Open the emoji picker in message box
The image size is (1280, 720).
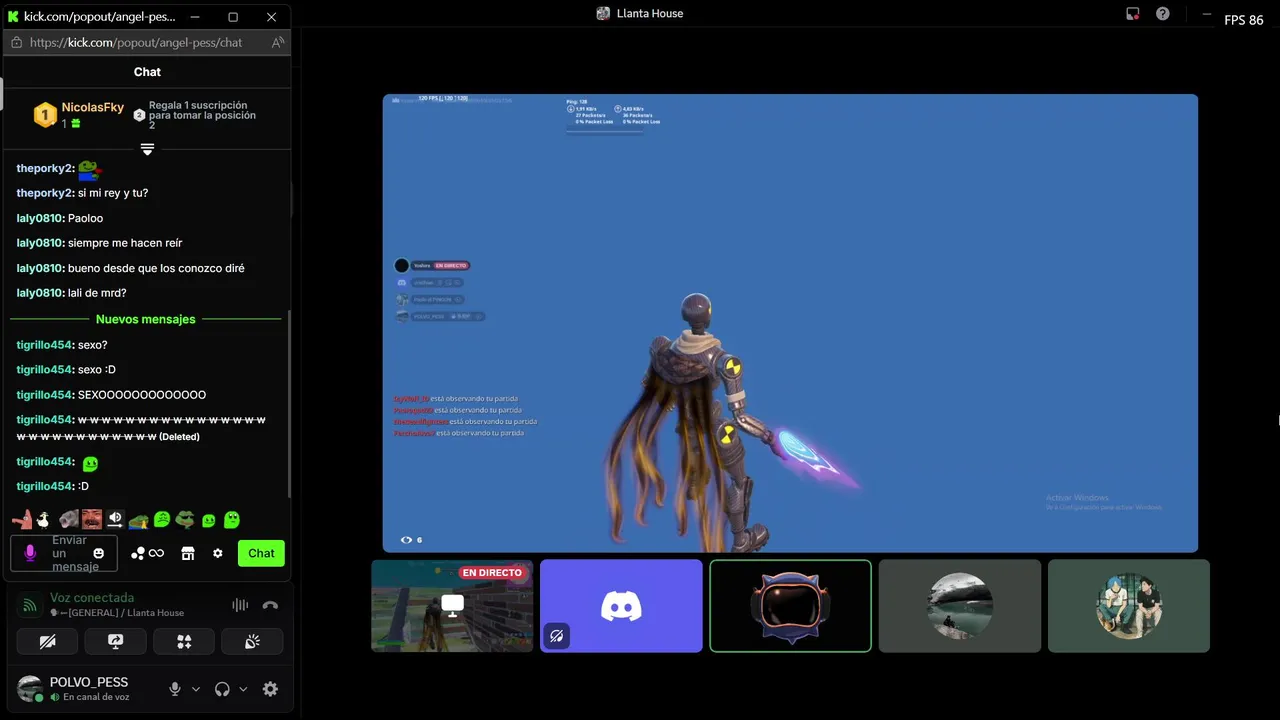[98, 553]
